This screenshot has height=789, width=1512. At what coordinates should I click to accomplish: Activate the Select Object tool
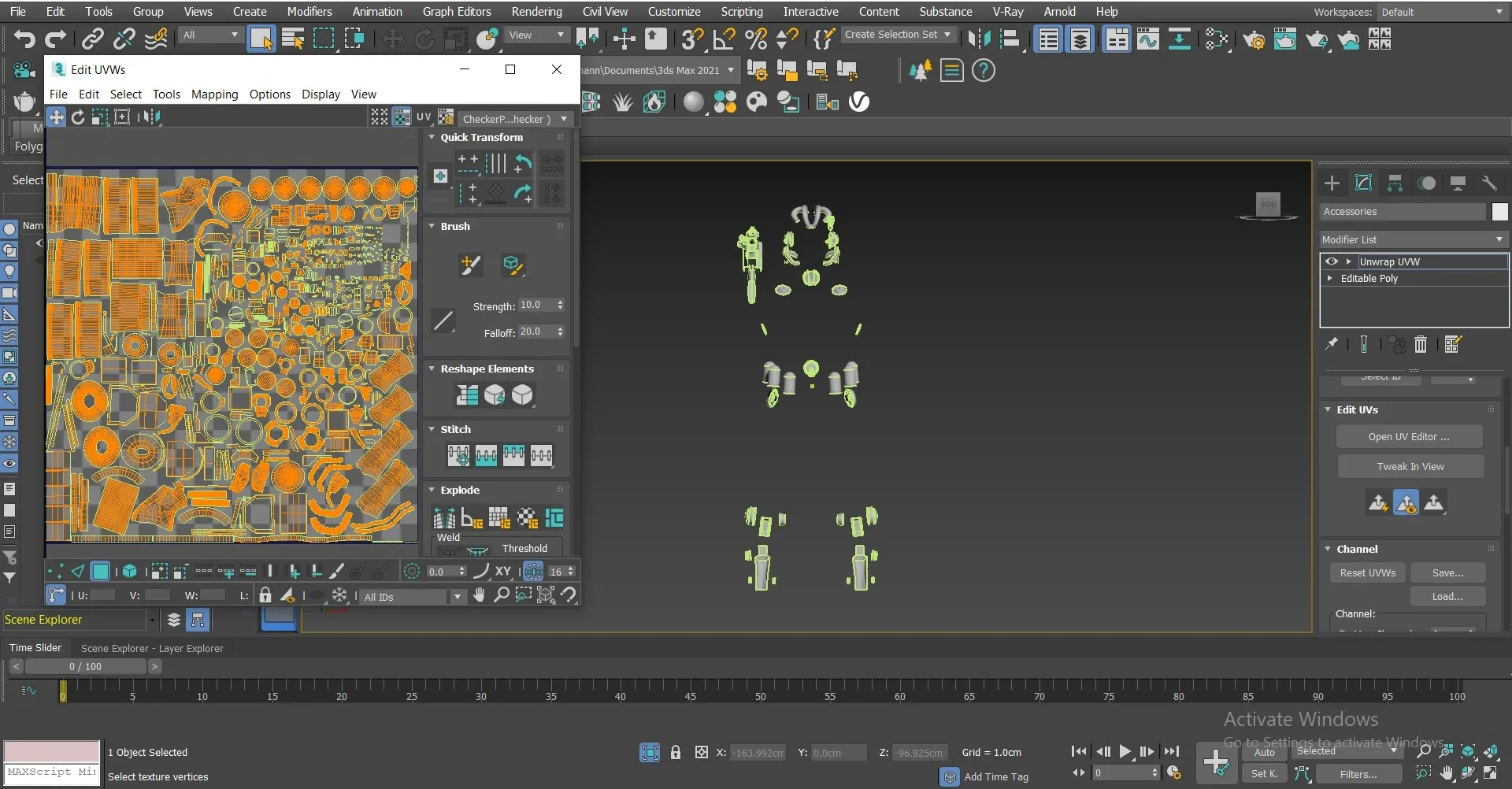pos(261,39)
